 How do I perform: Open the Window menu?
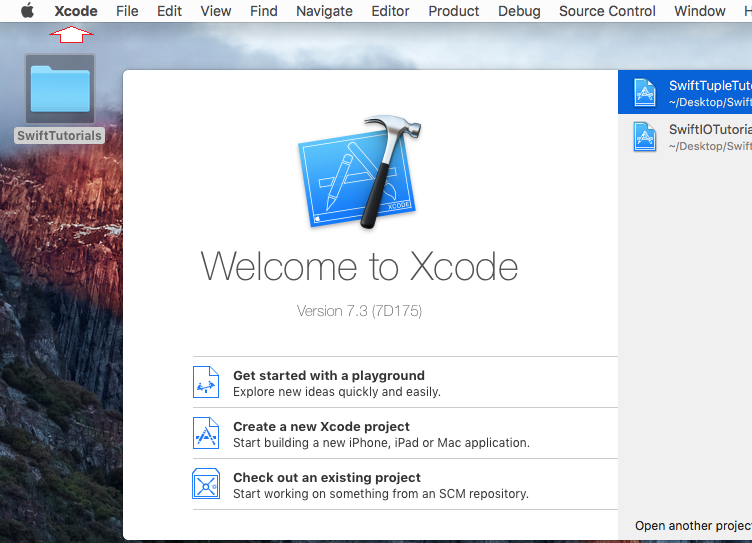click(x=700, y=11)
